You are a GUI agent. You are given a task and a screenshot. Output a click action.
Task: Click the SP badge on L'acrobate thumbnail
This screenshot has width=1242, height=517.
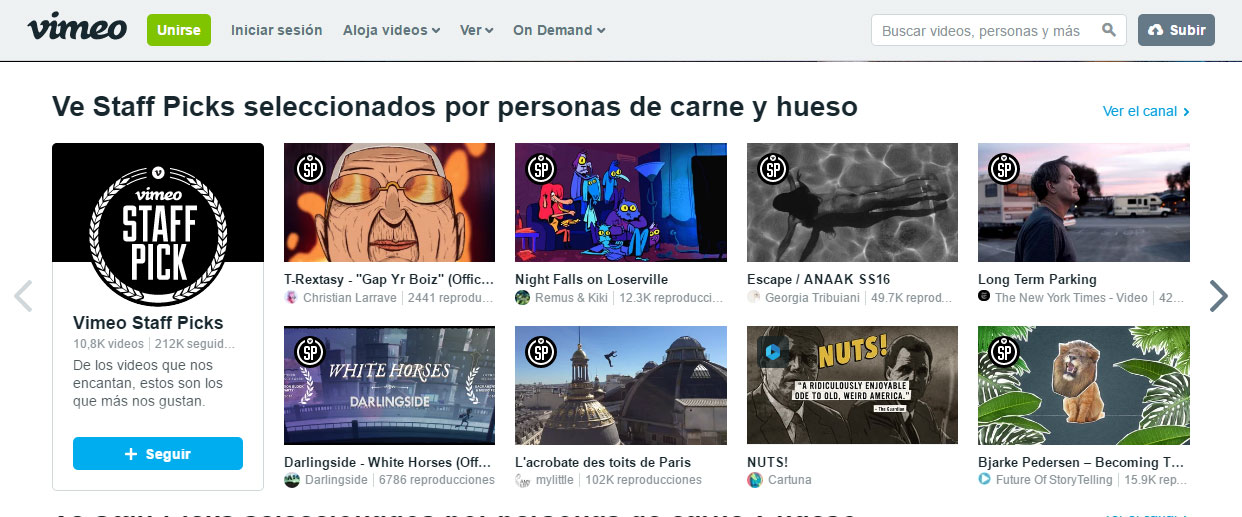[x=541, y=351]
